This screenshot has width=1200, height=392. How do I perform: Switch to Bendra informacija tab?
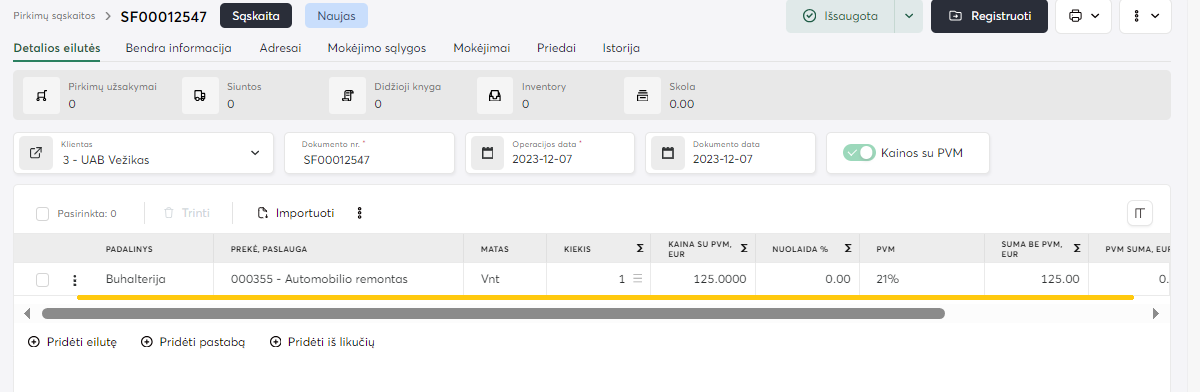click(x=179, y=48)
